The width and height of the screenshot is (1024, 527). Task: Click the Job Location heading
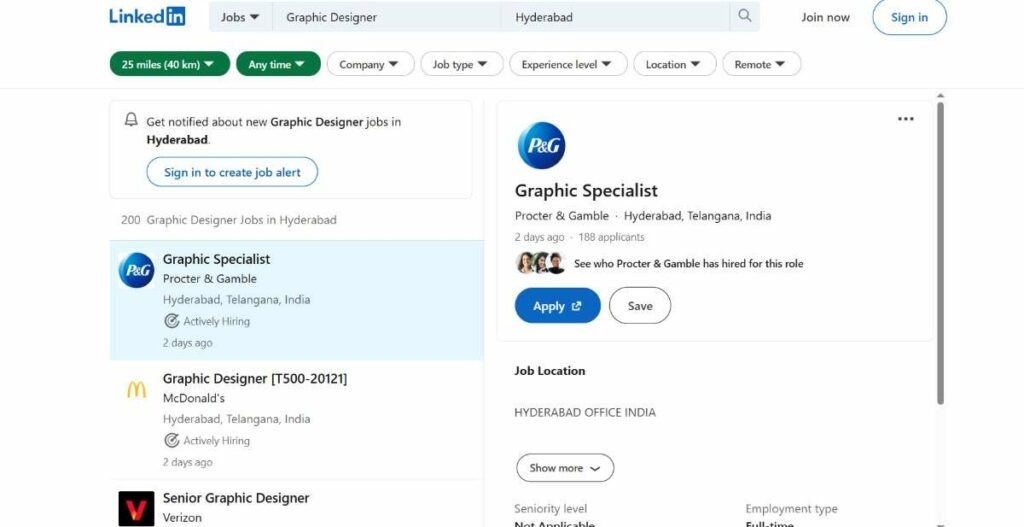click(x=549, y=371)
